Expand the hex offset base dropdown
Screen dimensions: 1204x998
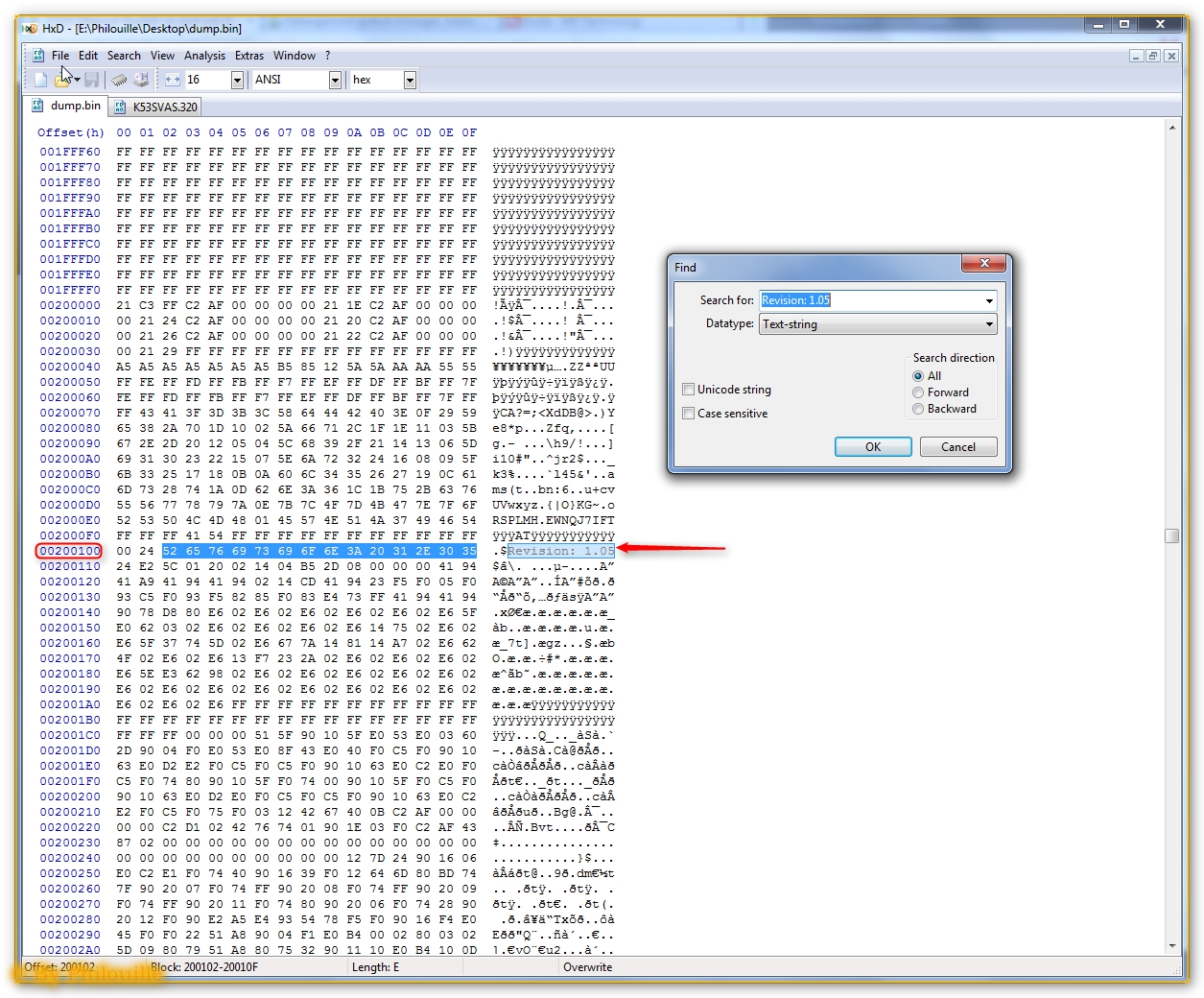(x=410, y=80)
